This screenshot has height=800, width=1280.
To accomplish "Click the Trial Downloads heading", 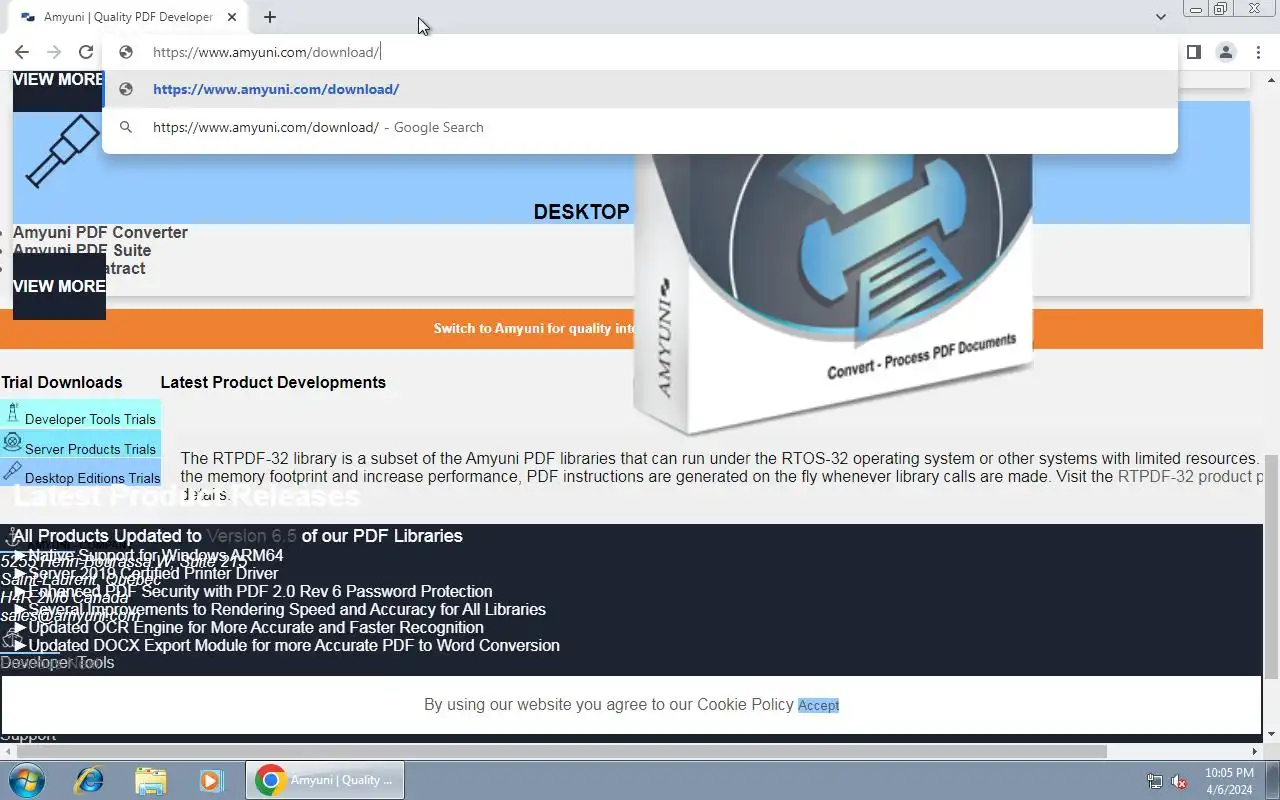I will pyautogui.click(x=61, y=382).
